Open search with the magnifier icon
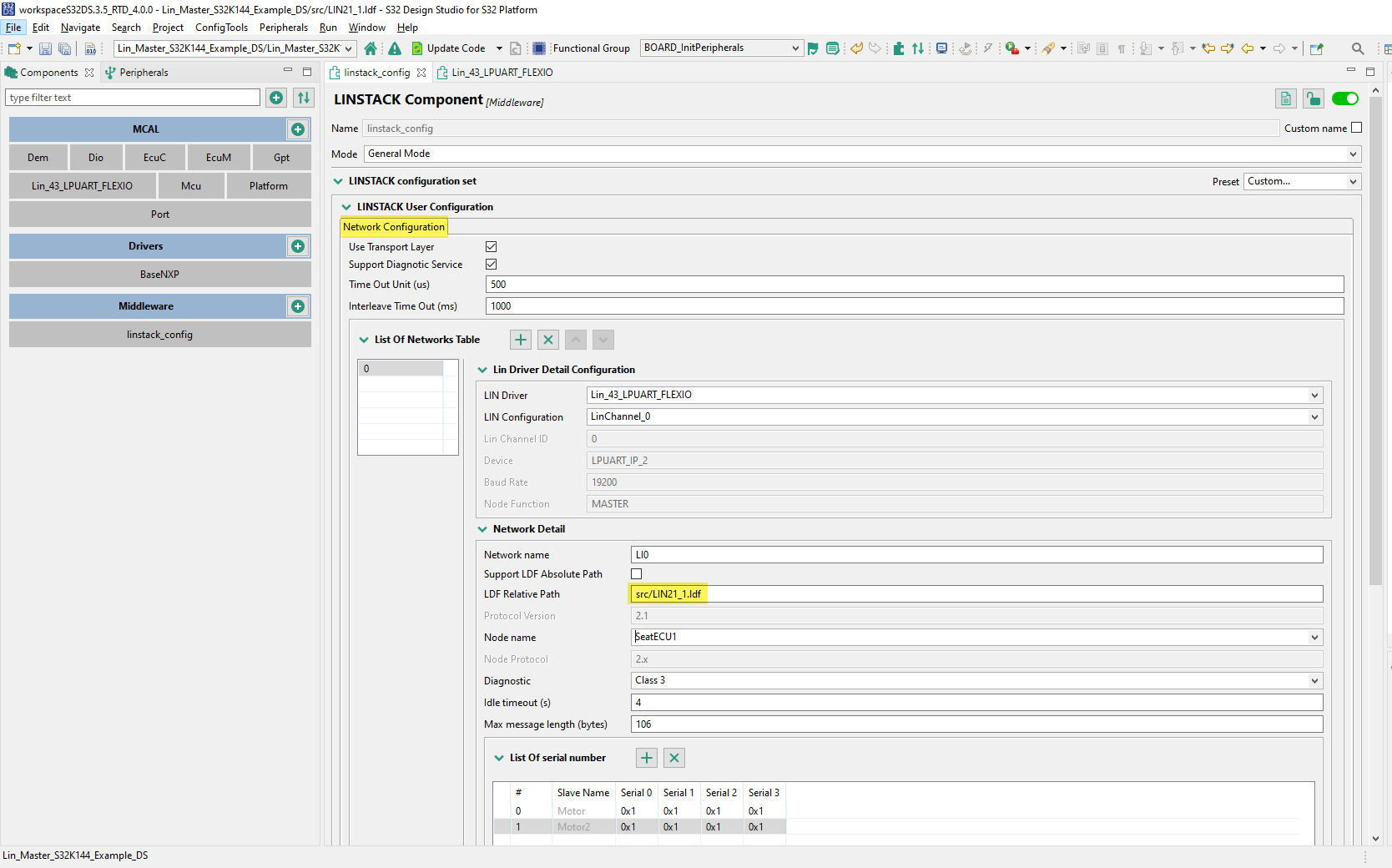1392x868 pixels. point(1358,48)
